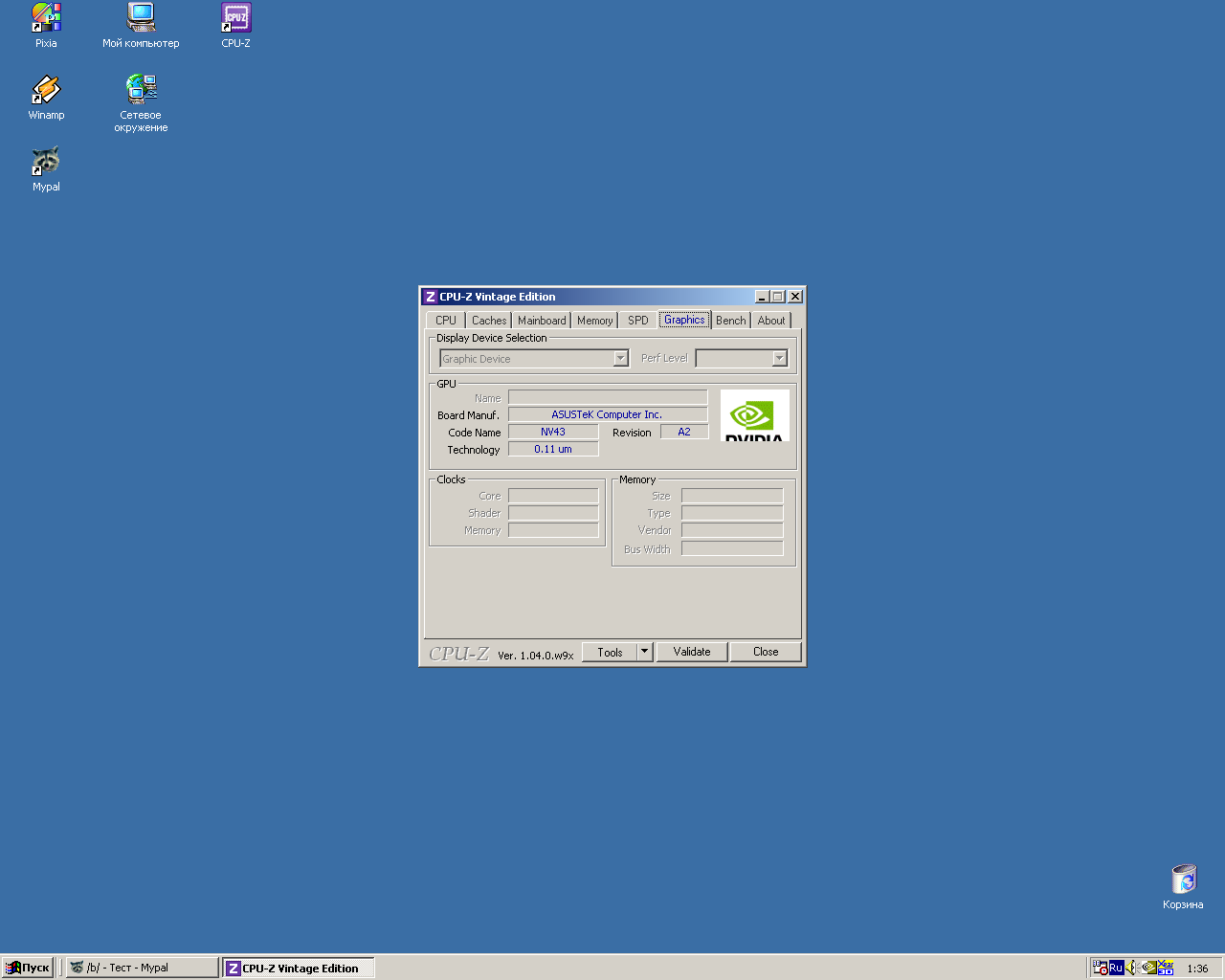1225x980 pixels.
Task: Open the Xear 3D audio tray icon
Action: pos(1166,968)
